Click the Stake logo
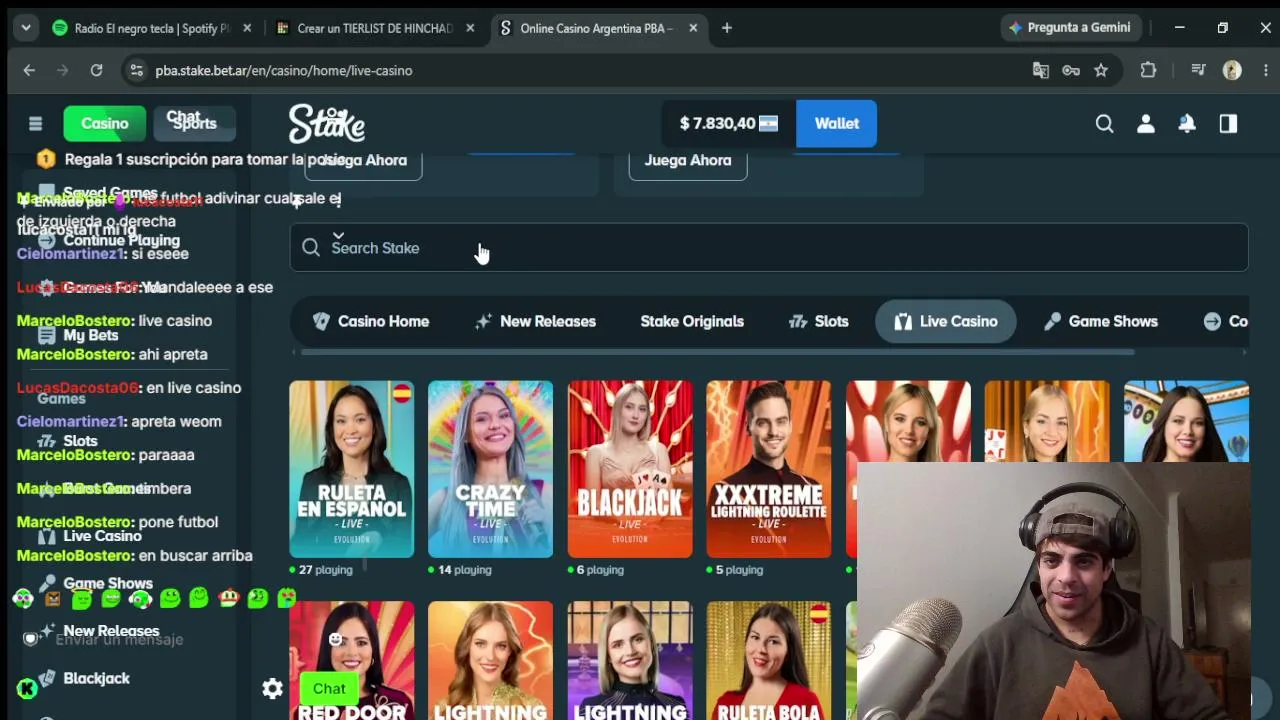Image resolution: width=1280 pixels, height=720 pixels. click(327, 123)
